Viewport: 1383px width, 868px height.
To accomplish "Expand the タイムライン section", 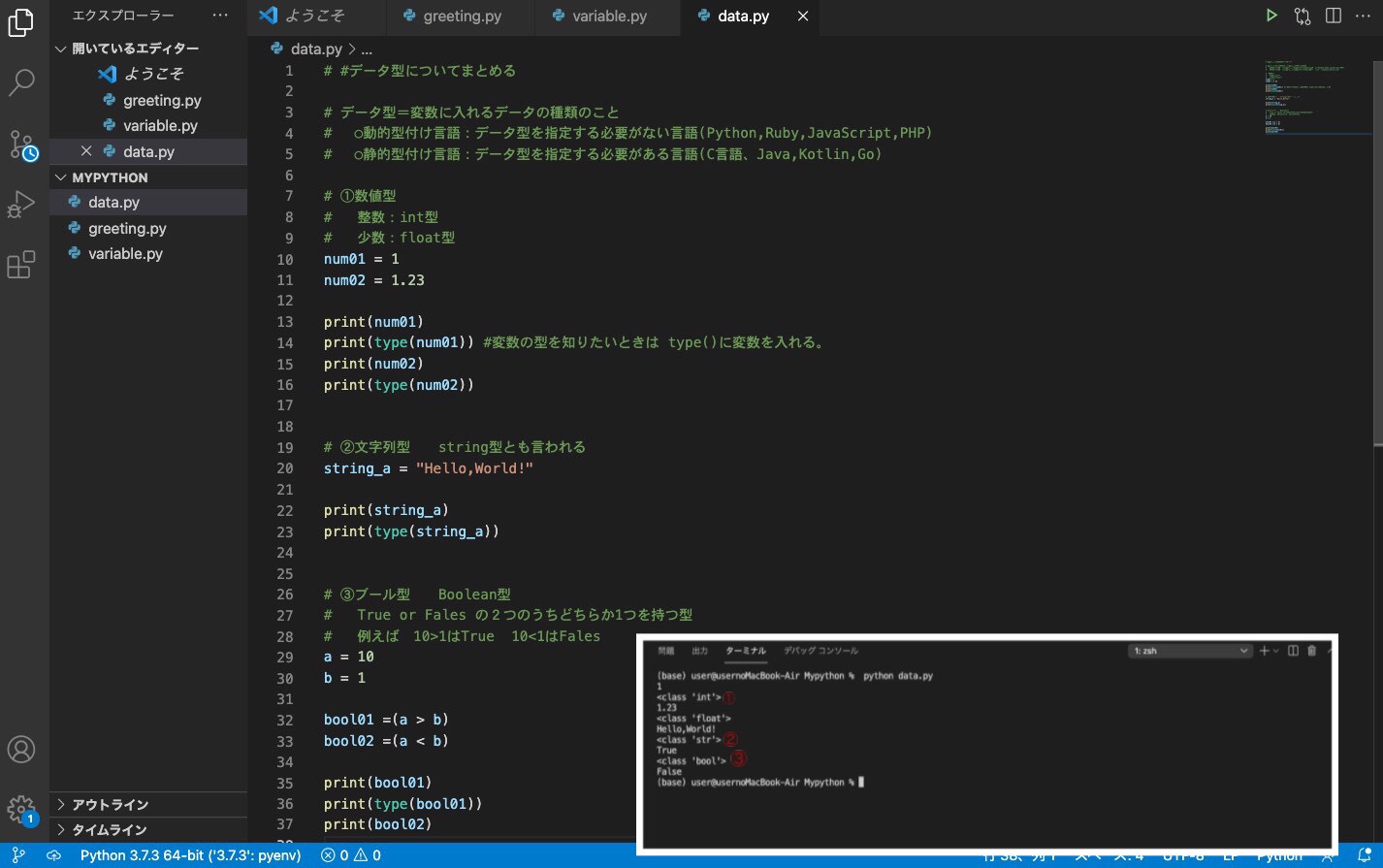I will point(148,830).
